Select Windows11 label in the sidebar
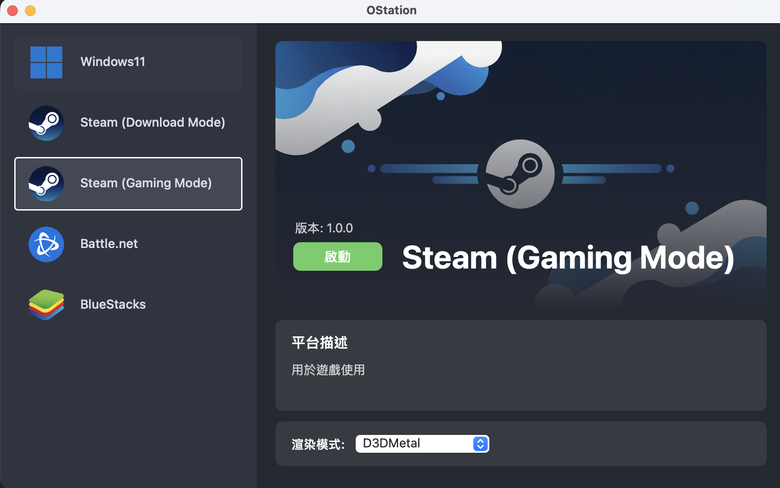Screen dimensions: 780x488 (113, 62)
